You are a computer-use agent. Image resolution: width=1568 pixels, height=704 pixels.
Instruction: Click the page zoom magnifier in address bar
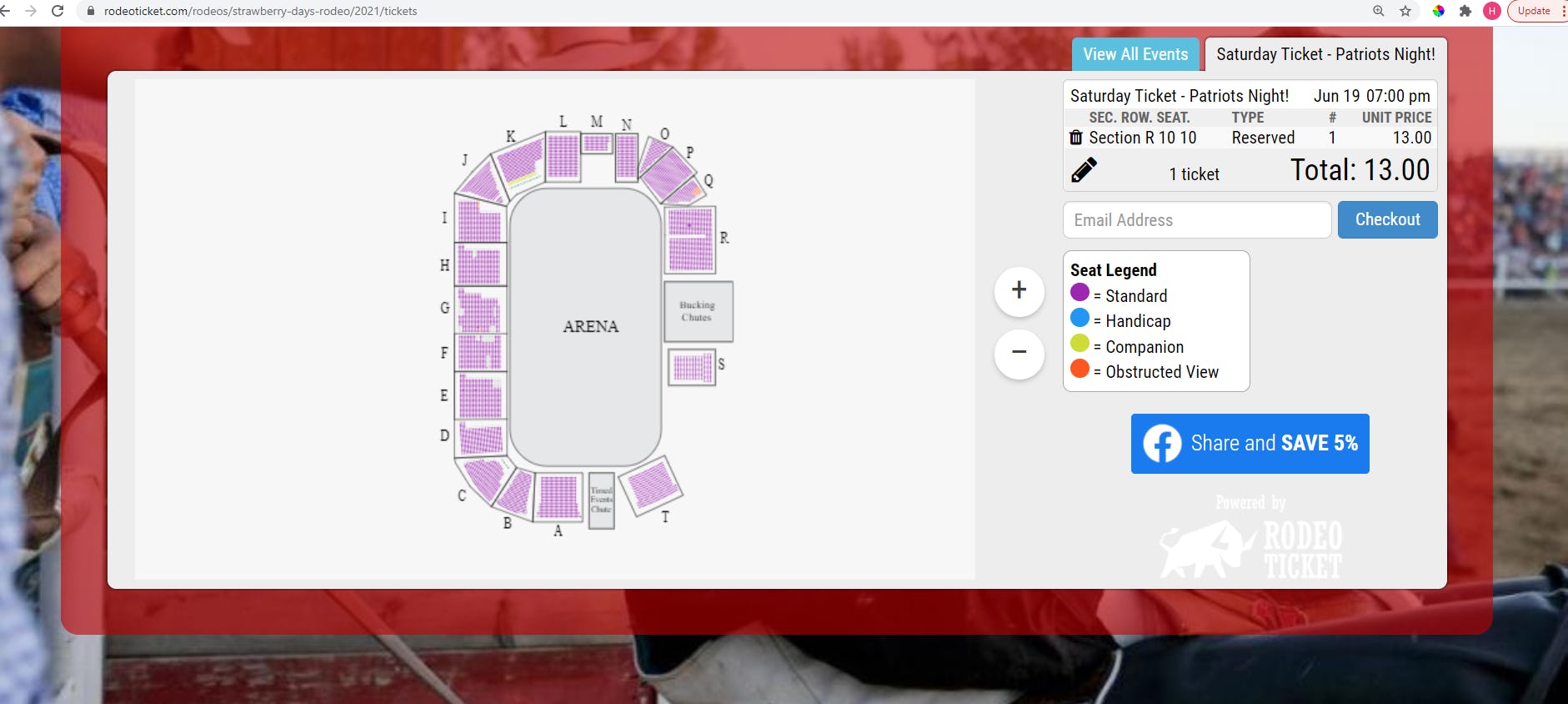coord(1377,12)
